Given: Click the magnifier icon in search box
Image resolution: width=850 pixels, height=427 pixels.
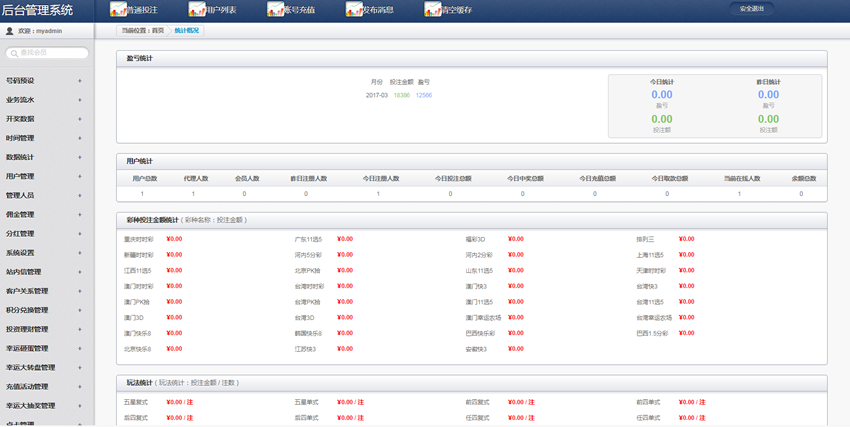Looking at the screenshot, I should click(14, 53).
